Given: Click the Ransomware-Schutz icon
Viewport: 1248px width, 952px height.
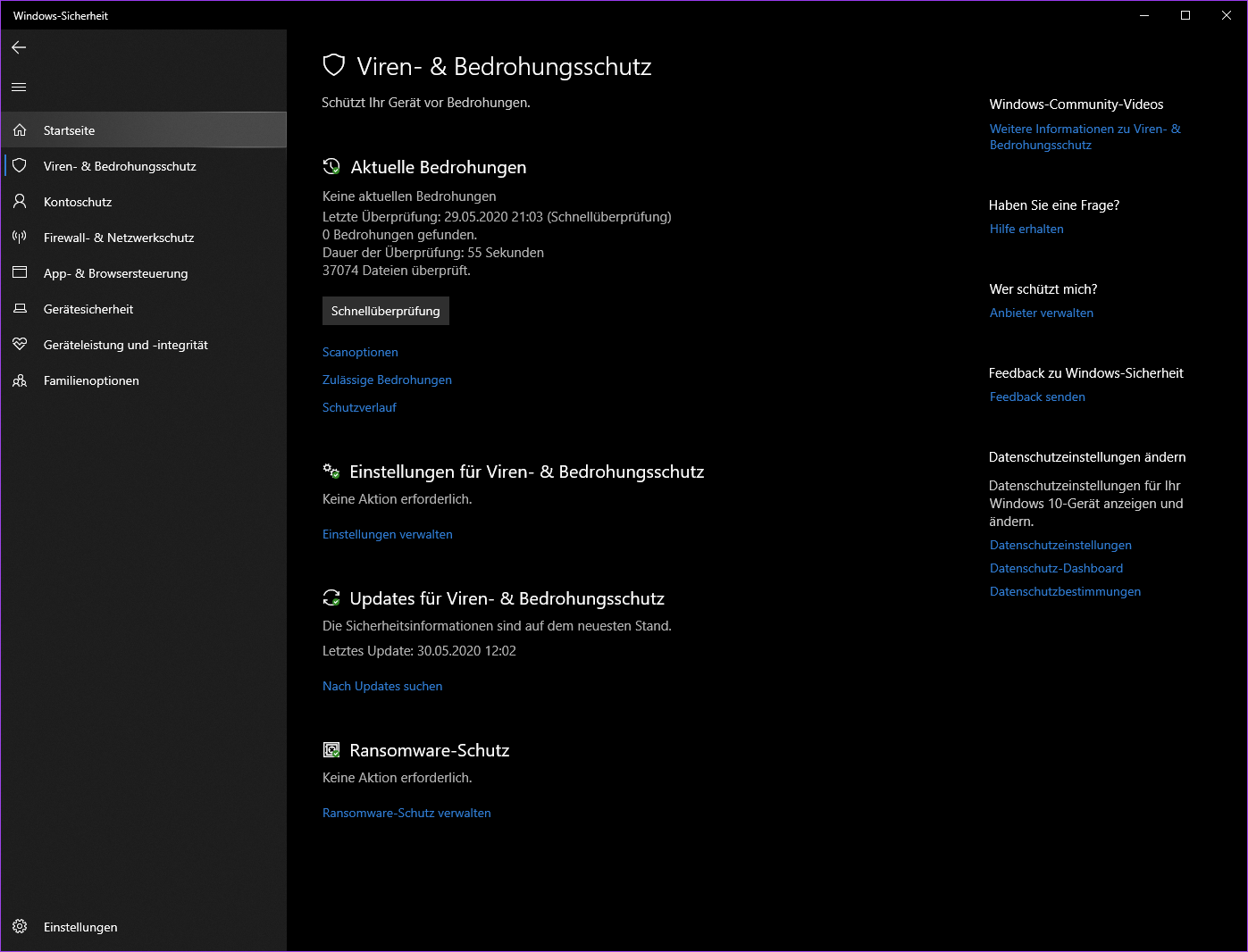Looking at the screenshot, I should click(331, 750).
